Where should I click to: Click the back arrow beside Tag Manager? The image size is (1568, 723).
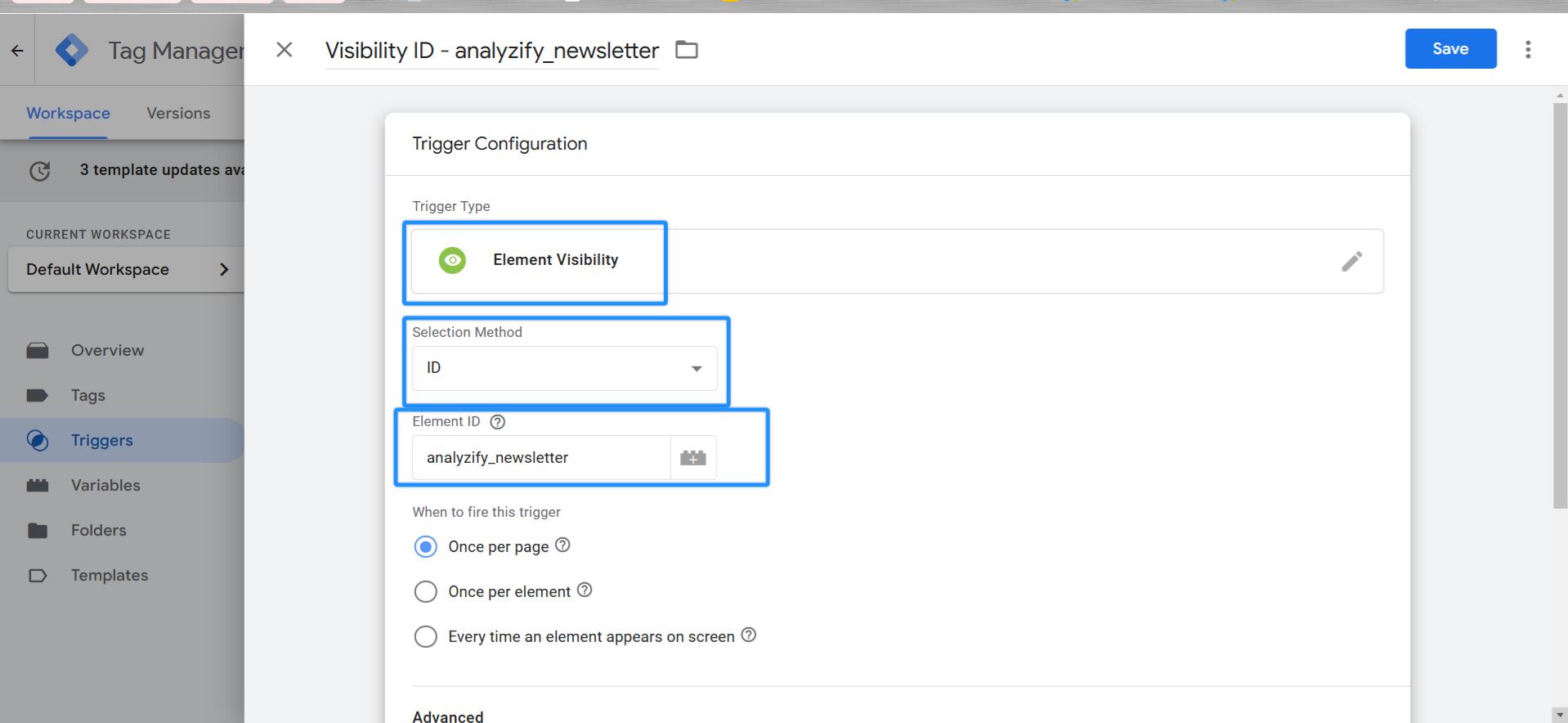coord(17,51)
